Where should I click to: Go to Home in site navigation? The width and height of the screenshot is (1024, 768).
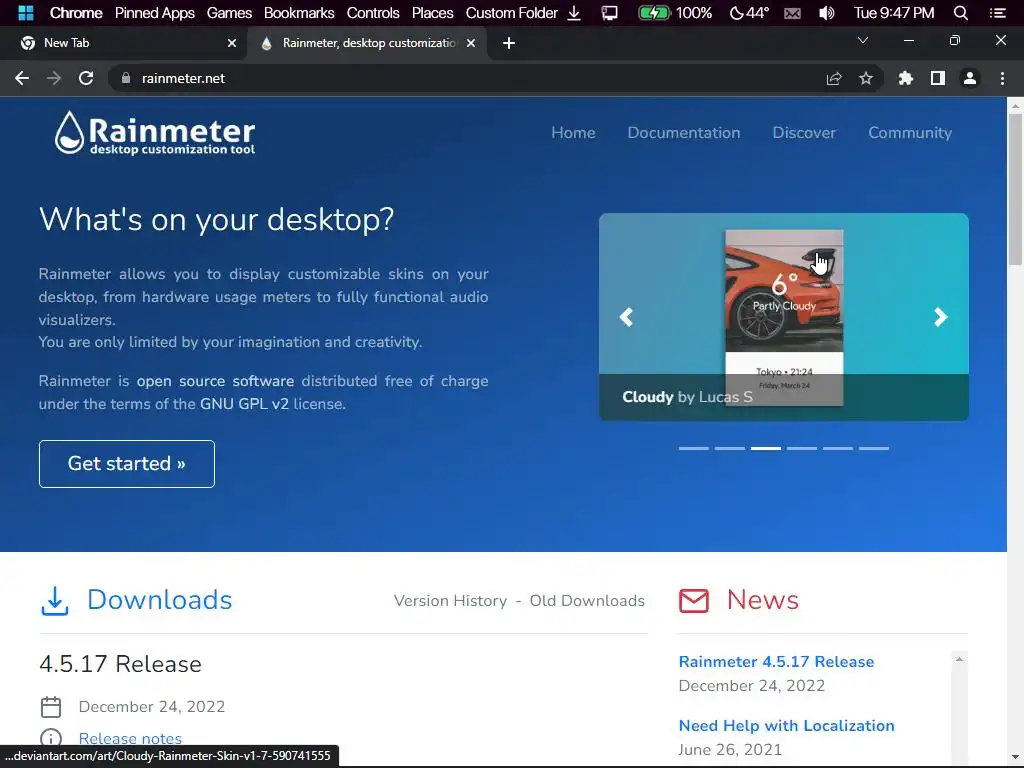point(573,133)
